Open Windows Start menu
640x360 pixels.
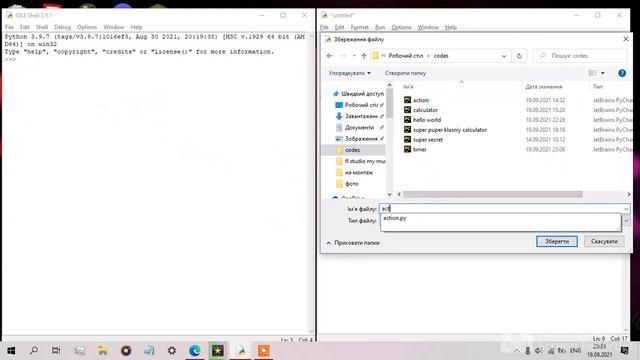click(x=11, y=351)
